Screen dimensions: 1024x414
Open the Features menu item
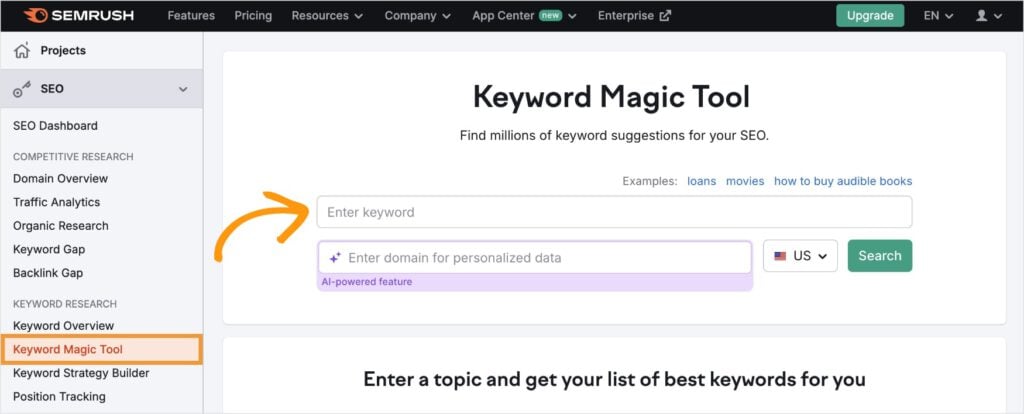point(191,16)
